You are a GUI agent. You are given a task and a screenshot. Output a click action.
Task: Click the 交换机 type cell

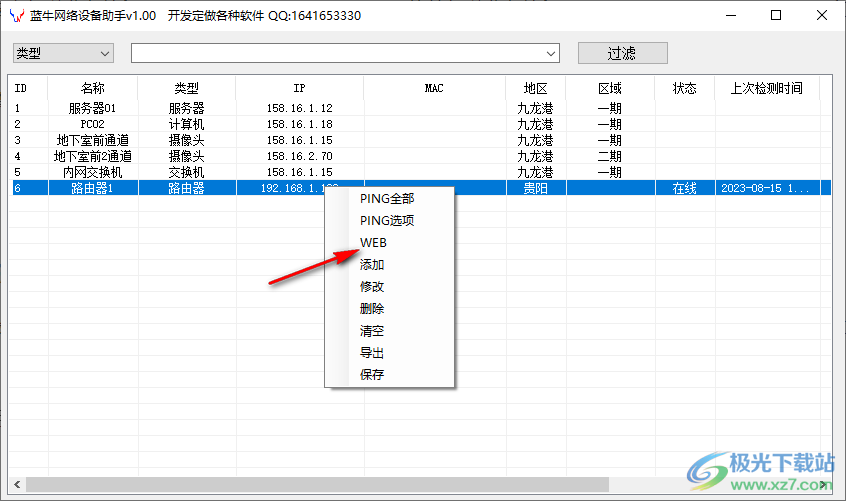pos(186,173)
